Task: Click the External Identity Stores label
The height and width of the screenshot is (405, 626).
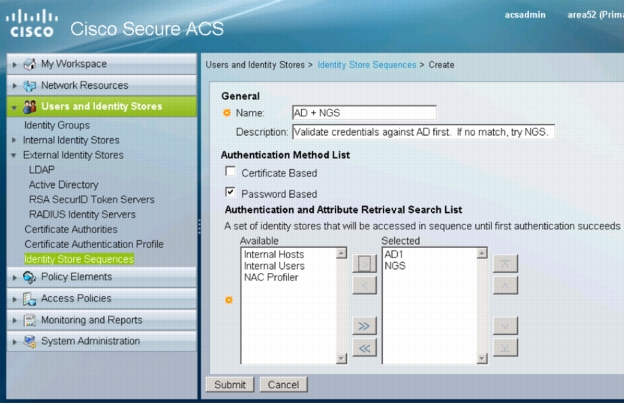Action: point(73,155)
